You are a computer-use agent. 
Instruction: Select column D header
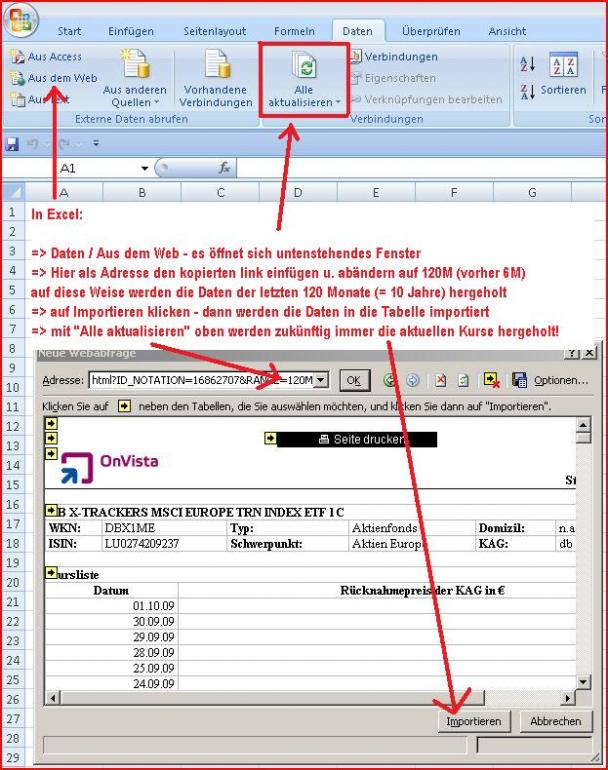tap(298, 192)
